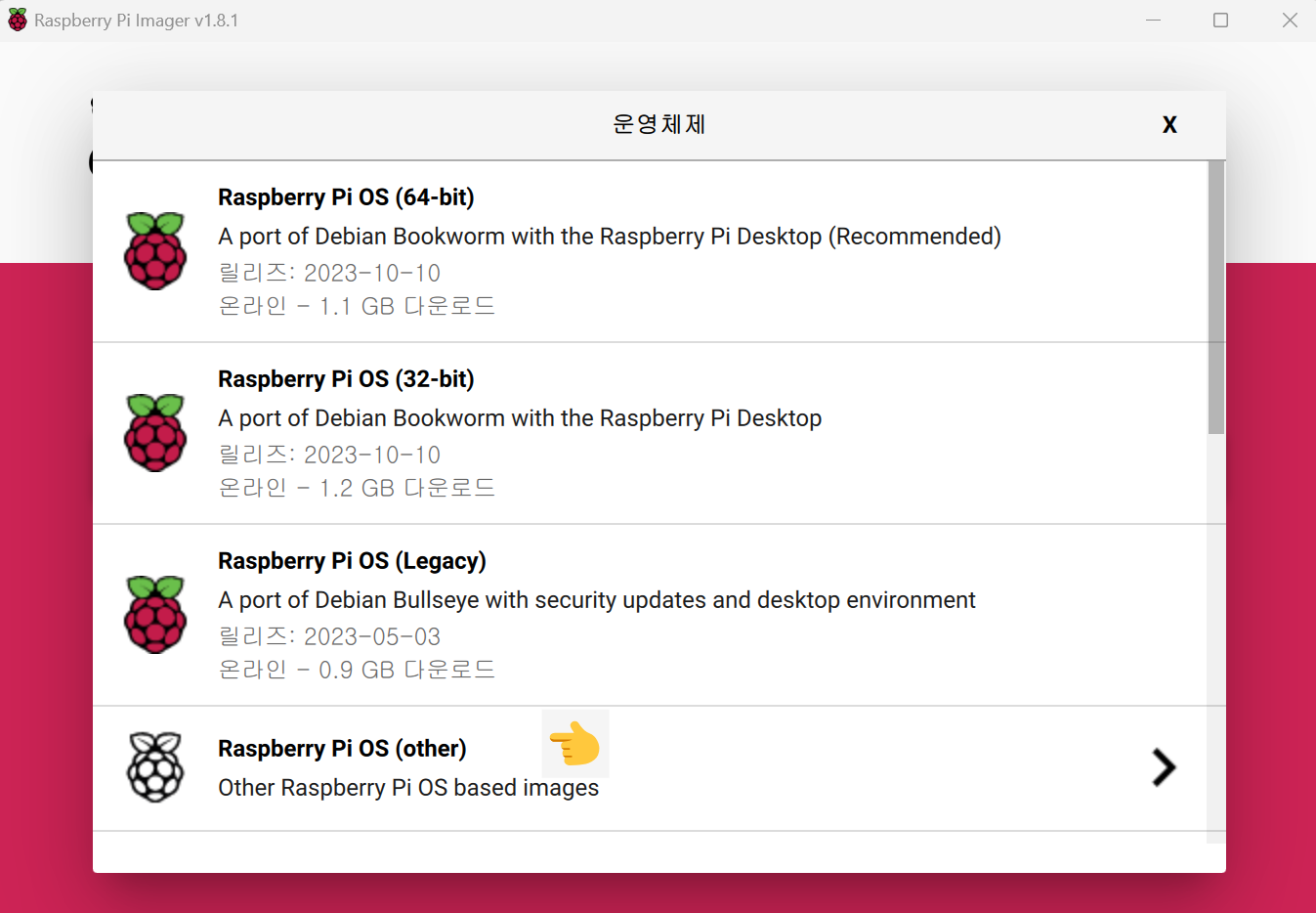Choose Raspberry Pi OS (Legacy) title

click(x=352, y=561)
